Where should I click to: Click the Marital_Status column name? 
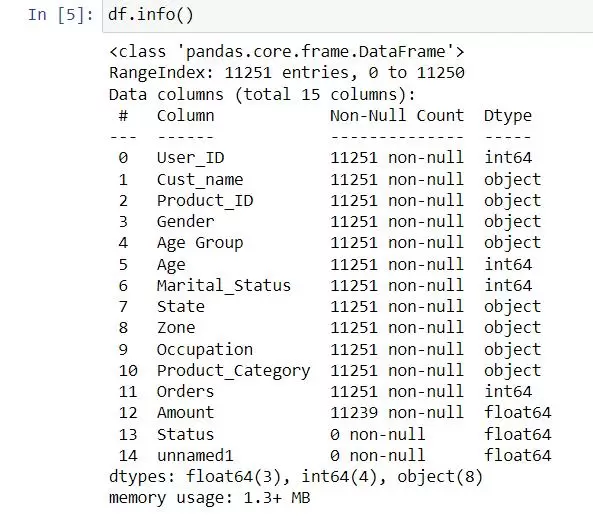[224, 286]
